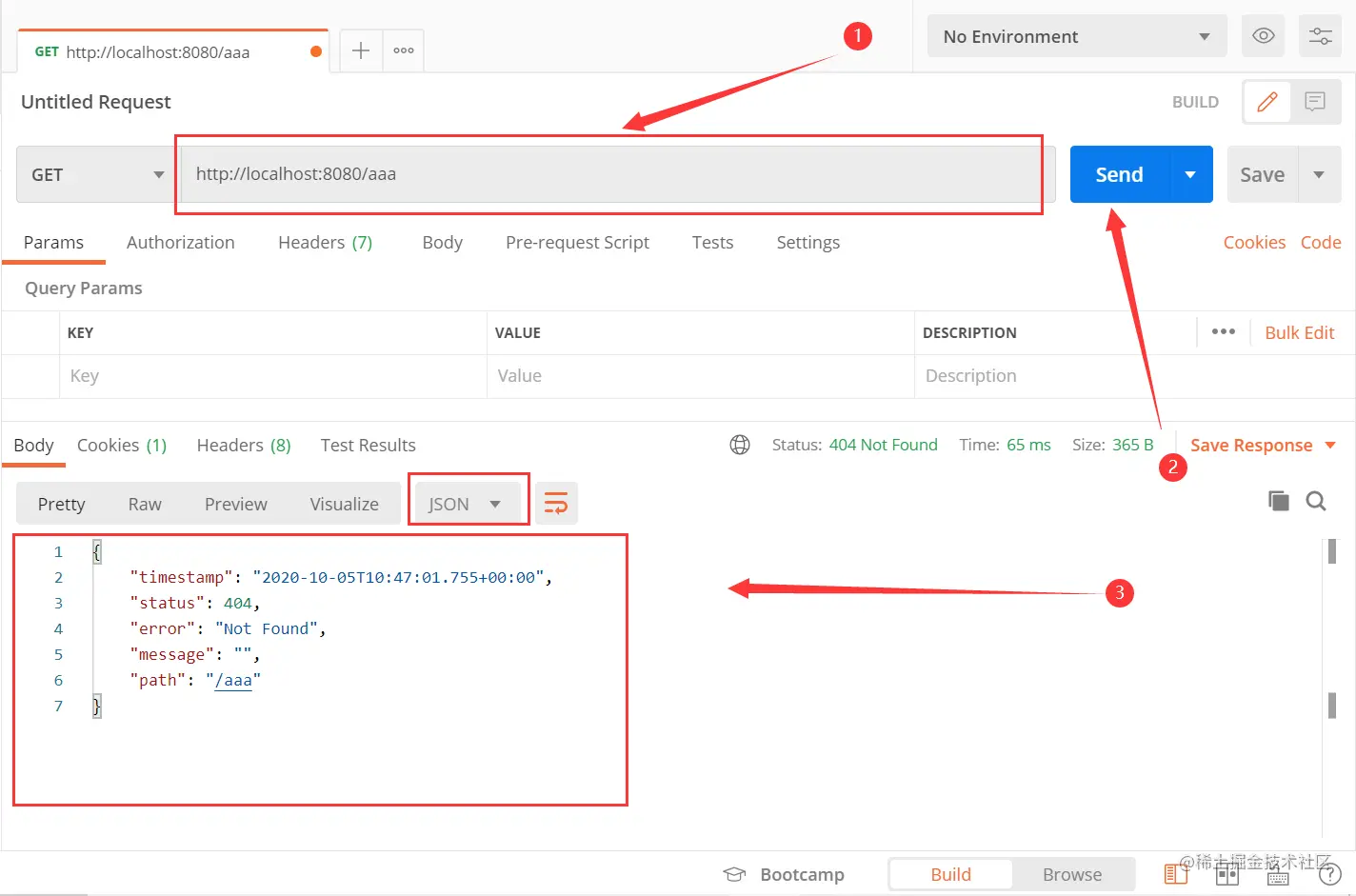Click the 365 B size value
Image resolution: width=1356 pixels, height=896 pixels.
(1132, 445)
